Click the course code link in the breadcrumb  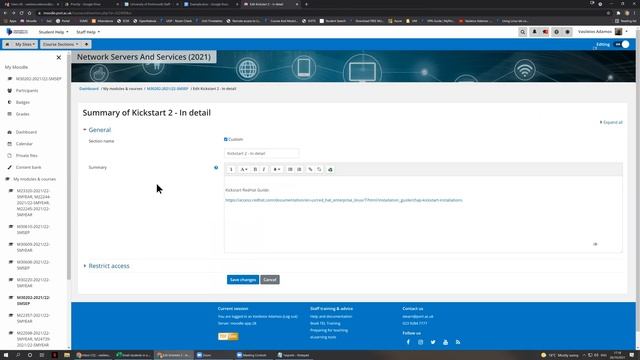(x=167, y=89)
